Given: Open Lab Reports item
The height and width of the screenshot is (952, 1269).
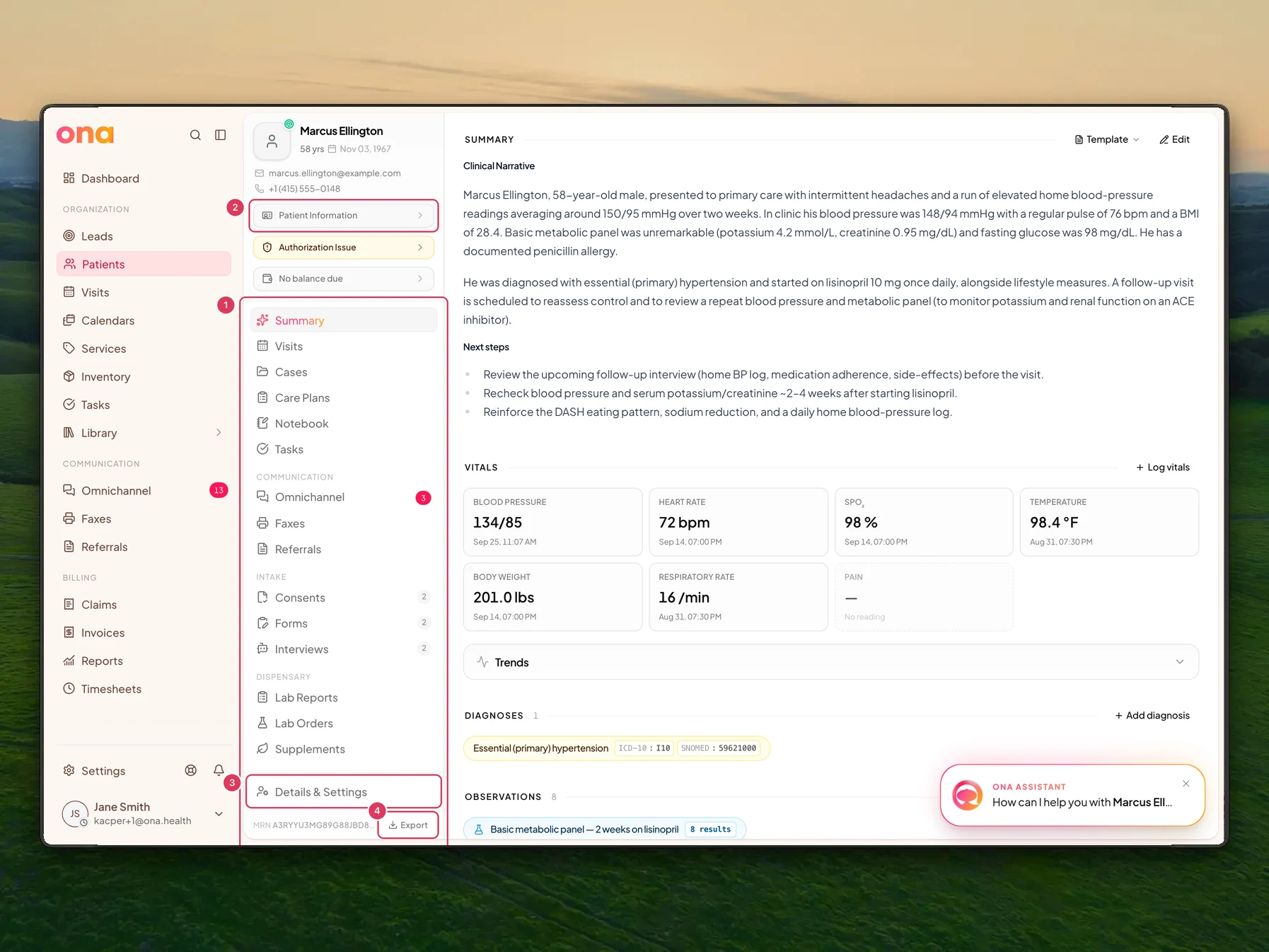Looking at the screenshot, I should 343,697.
